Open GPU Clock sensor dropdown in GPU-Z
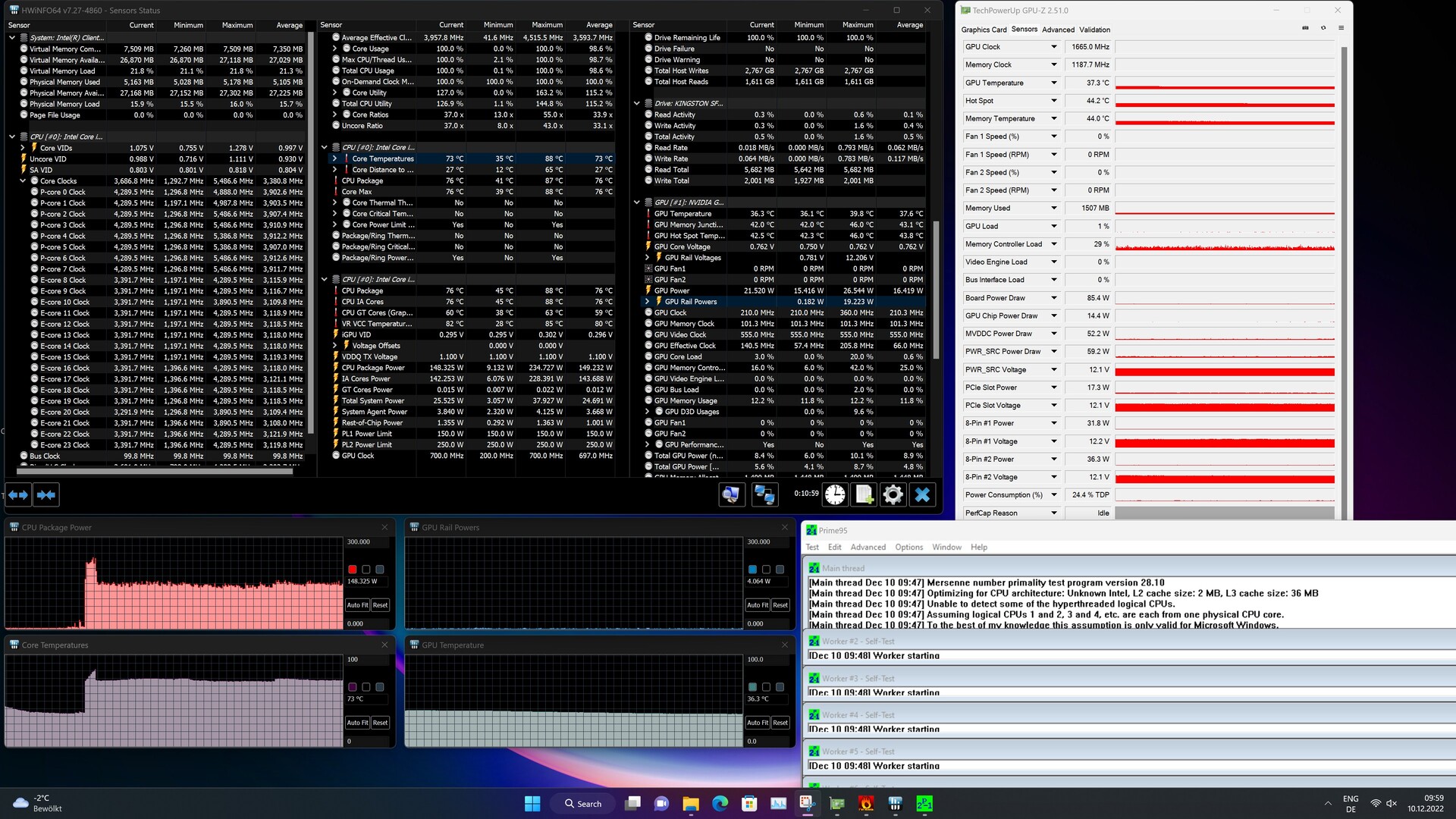1456x819 pixels. (x=1053, y=47)
